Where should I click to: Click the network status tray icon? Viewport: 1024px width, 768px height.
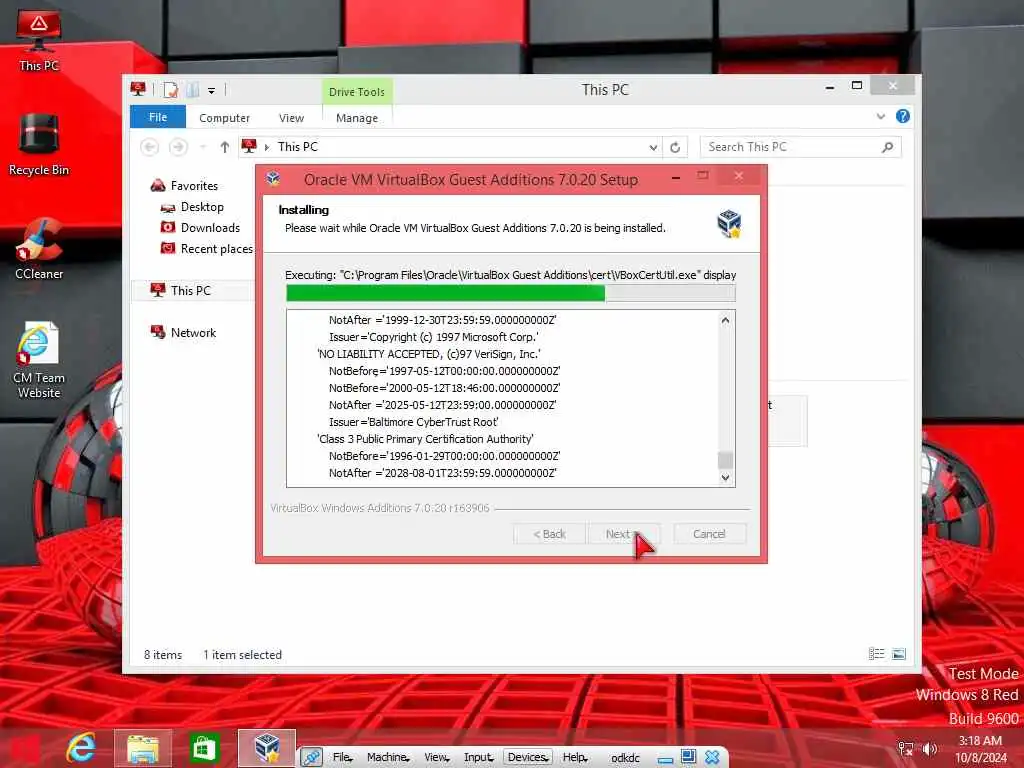[x=905, y=748]
